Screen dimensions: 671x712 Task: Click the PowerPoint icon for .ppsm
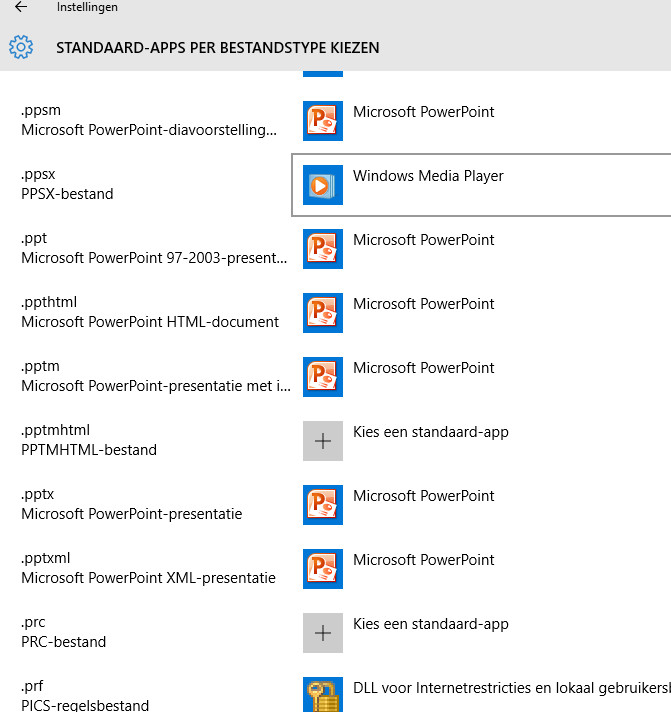tap(323, 121)
